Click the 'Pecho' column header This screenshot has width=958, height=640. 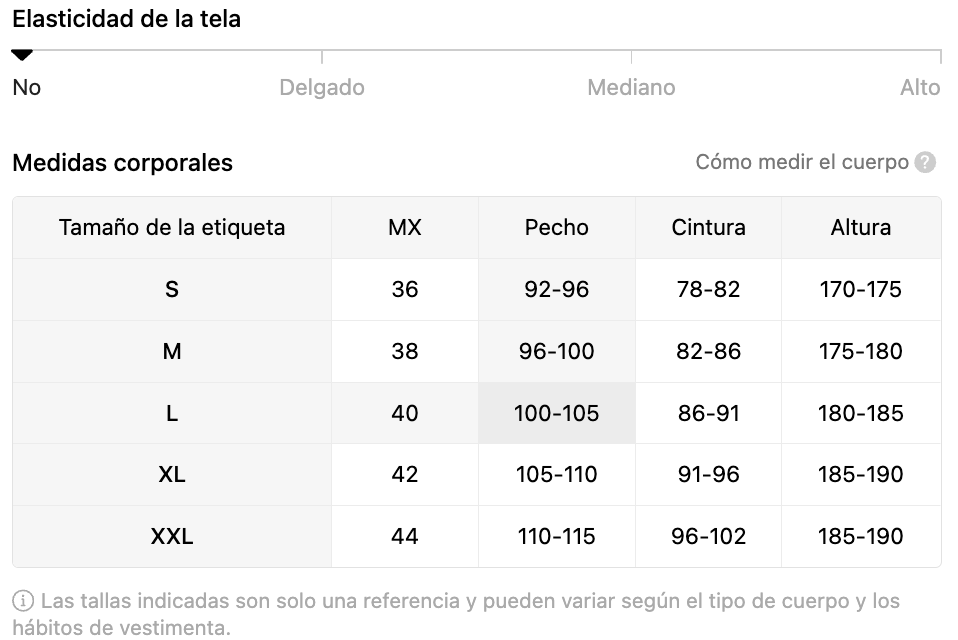[557, 228]
